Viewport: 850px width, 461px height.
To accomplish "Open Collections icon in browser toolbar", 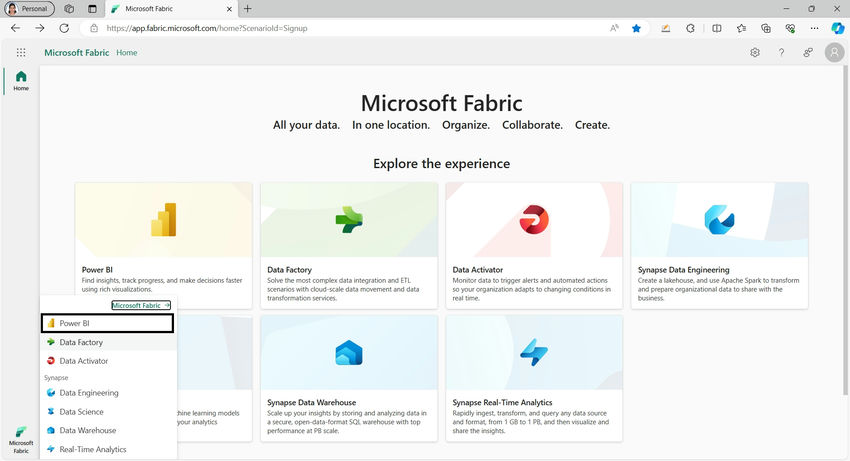I will coord(765,28).
